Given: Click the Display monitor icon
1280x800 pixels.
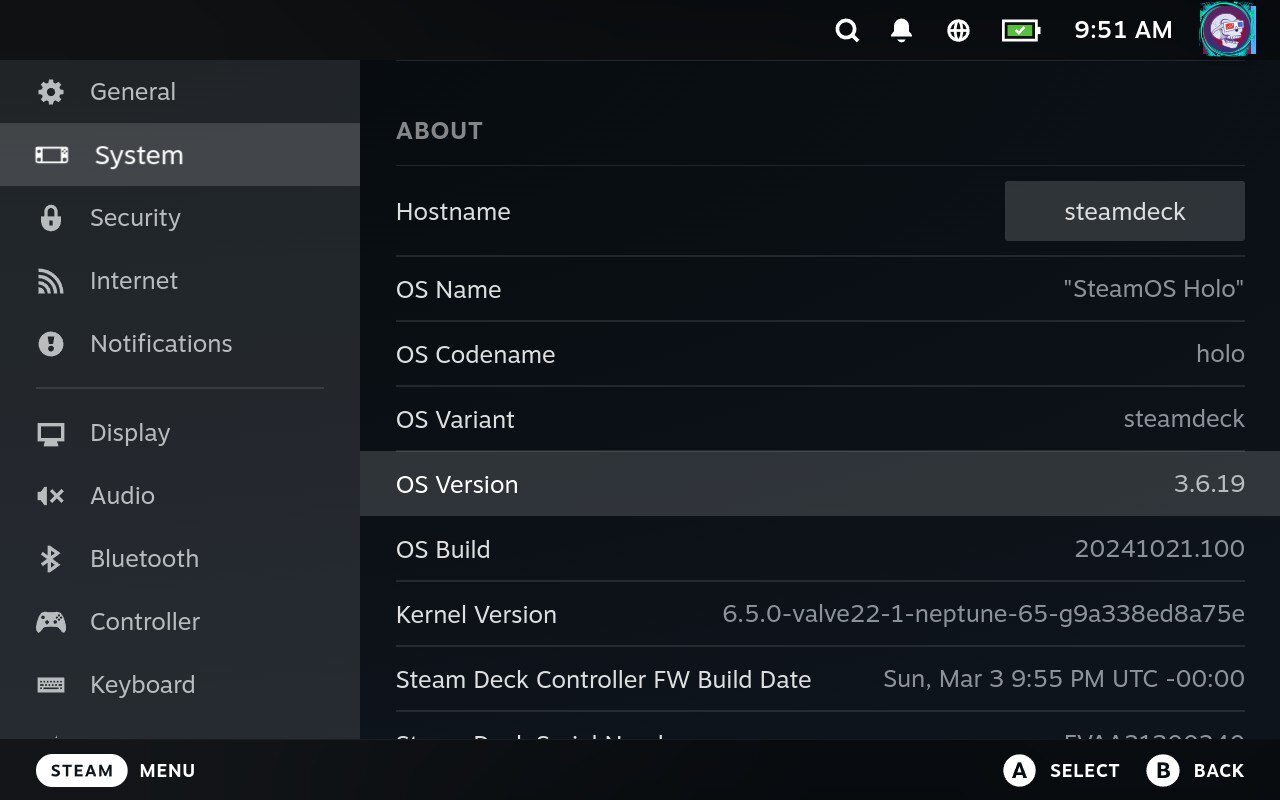Looking at the screenshot, I should (50, 433).
